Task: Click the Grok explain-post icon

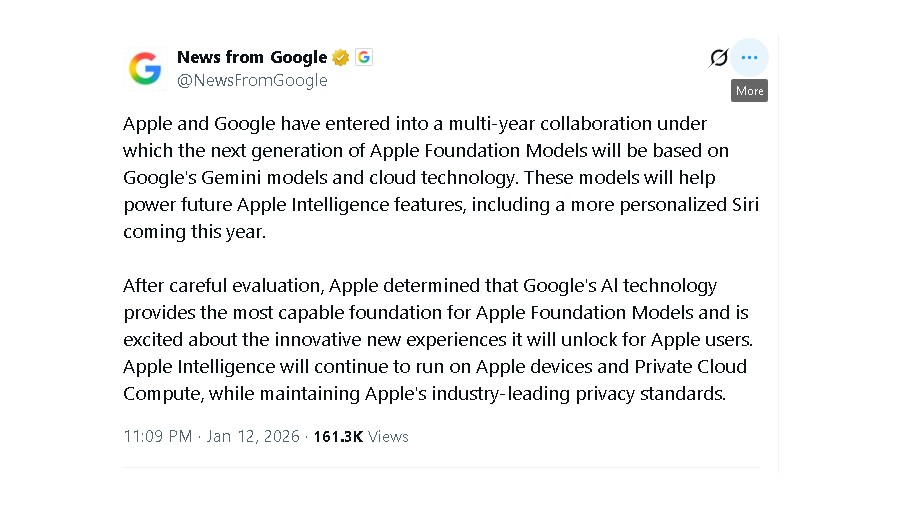Action: point(718,58)
